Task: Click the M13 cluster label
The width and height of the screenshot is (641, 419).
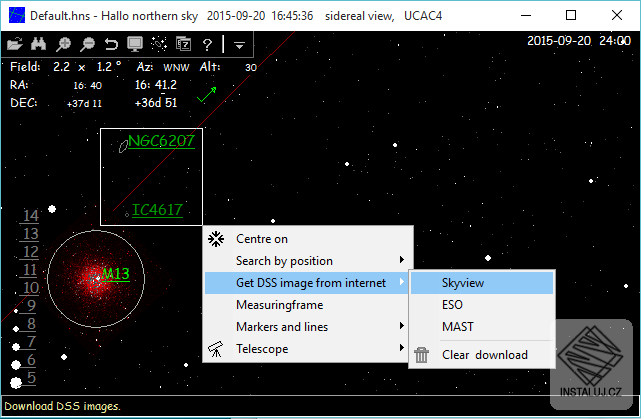Action: tap(115, 274)
